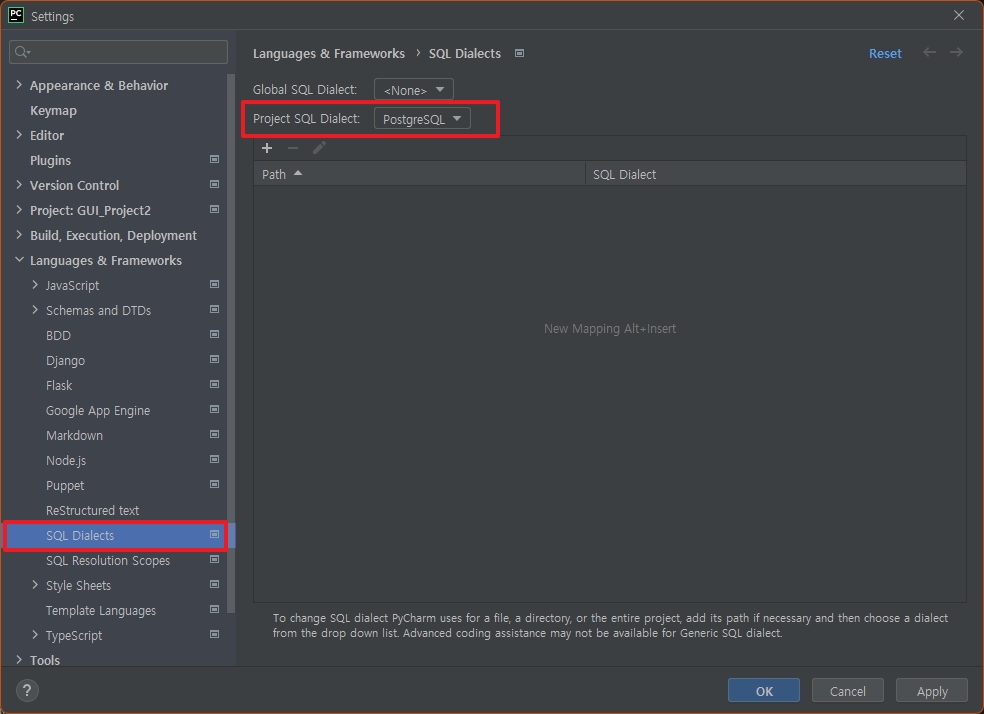Screen dimensions: 984x714
Task: Navigate back with the left arrow
Action: pyautogui.click(x=929, y=53)
